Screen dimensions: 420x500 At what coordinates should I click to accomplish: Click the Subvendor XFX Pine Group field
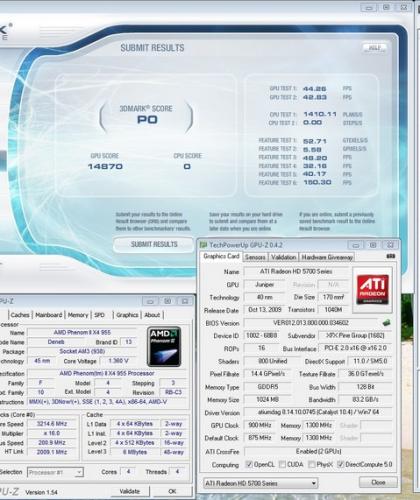click(x=355, y=335)
